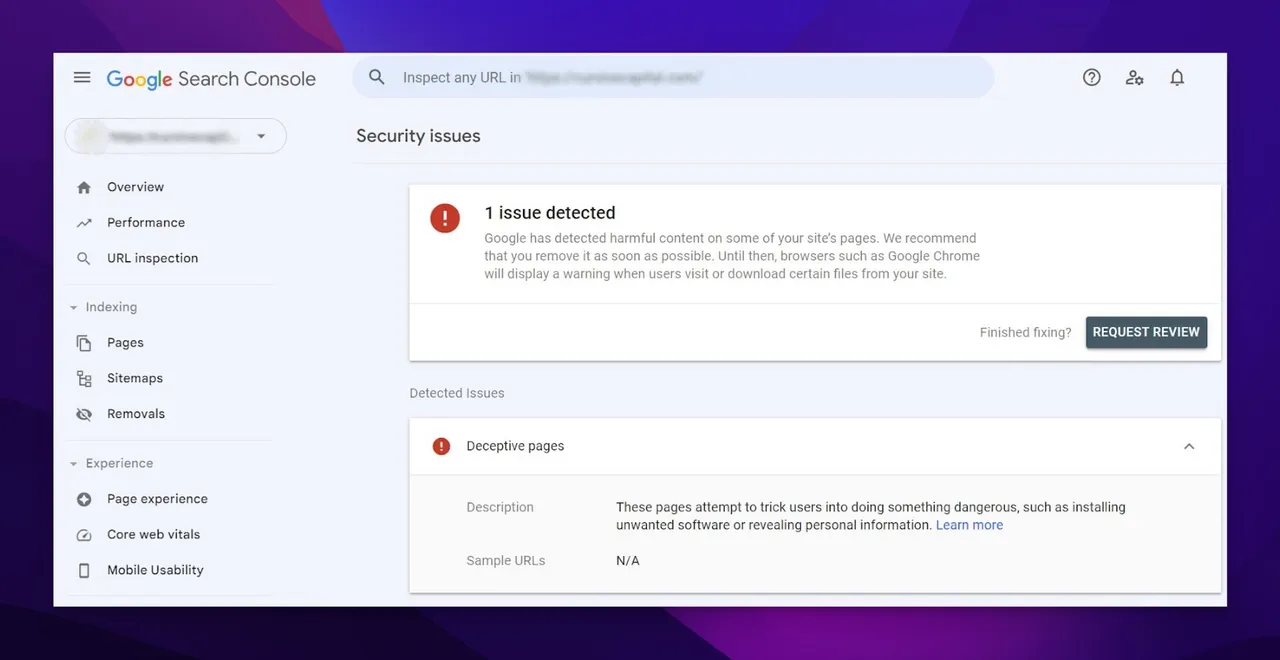Click the Core web vitals gauge icon
The height and width of the screenshot is (660, 1280).
pyautogui.click(x=84, y=535)
